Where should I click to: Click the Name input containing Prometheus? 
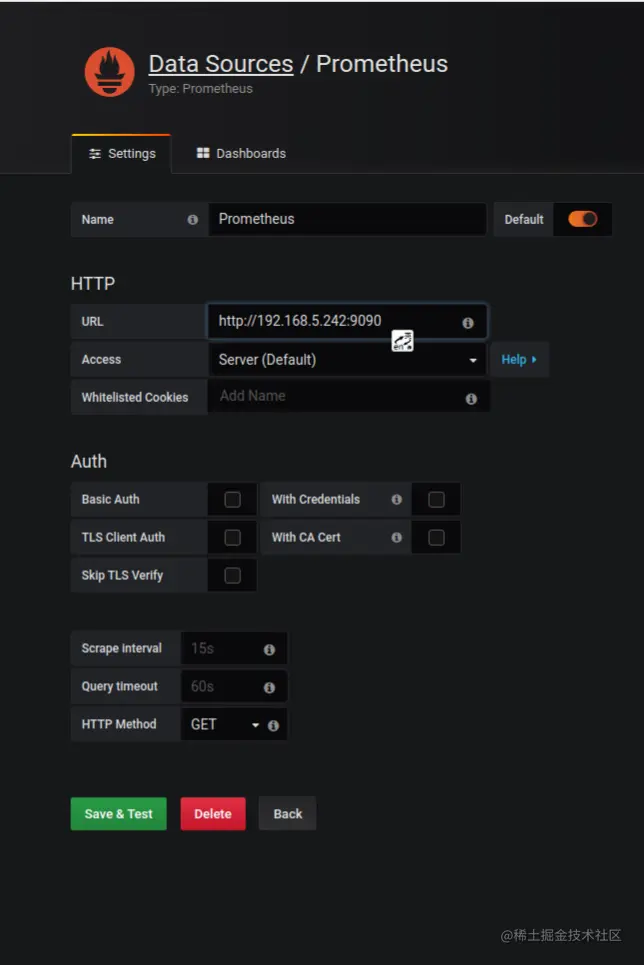point(347,219)
